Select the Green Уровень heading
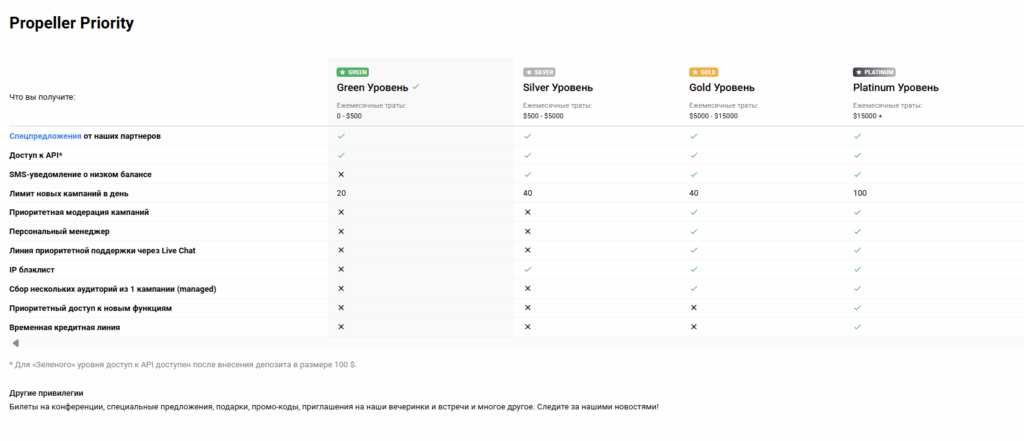 click(x=373, y=88)
